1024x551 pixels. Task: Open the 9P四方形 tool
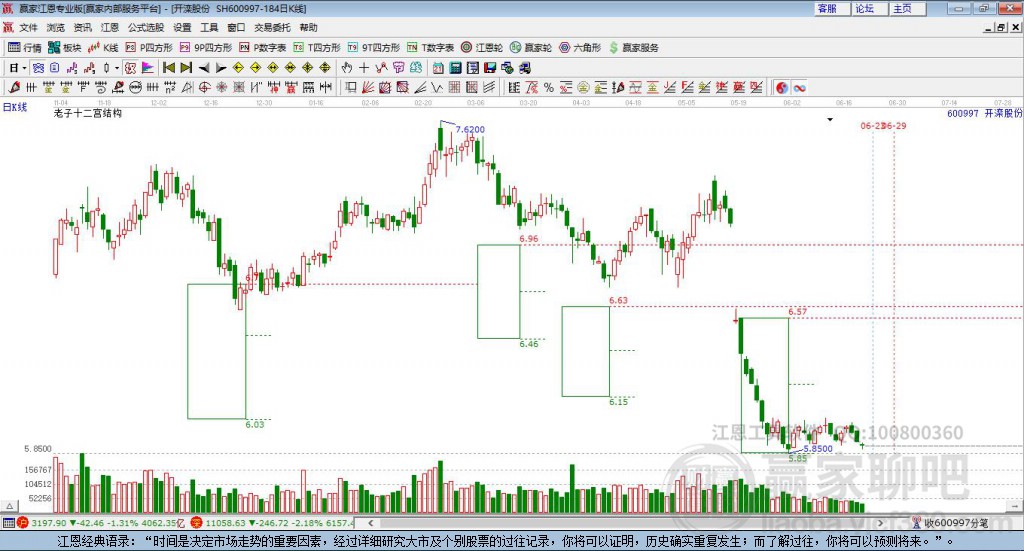206,48
